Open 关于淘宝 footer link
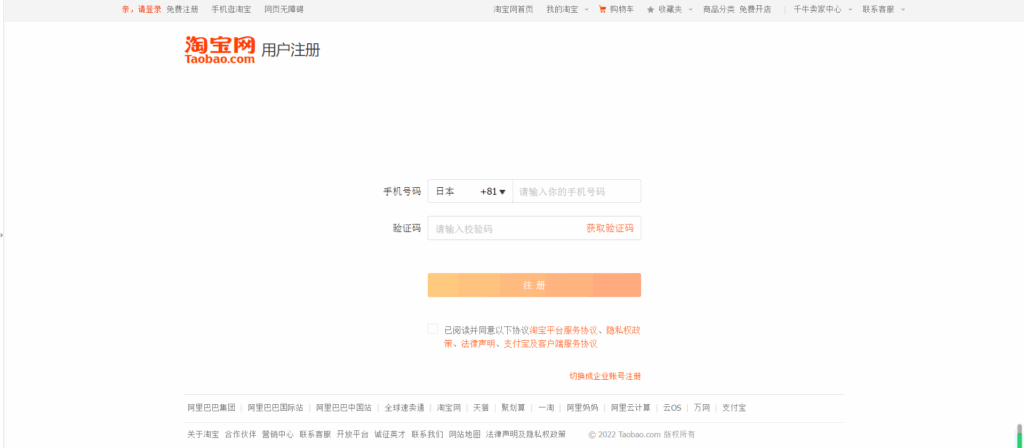The image size is (1024, 448). (x=203, y=434)
